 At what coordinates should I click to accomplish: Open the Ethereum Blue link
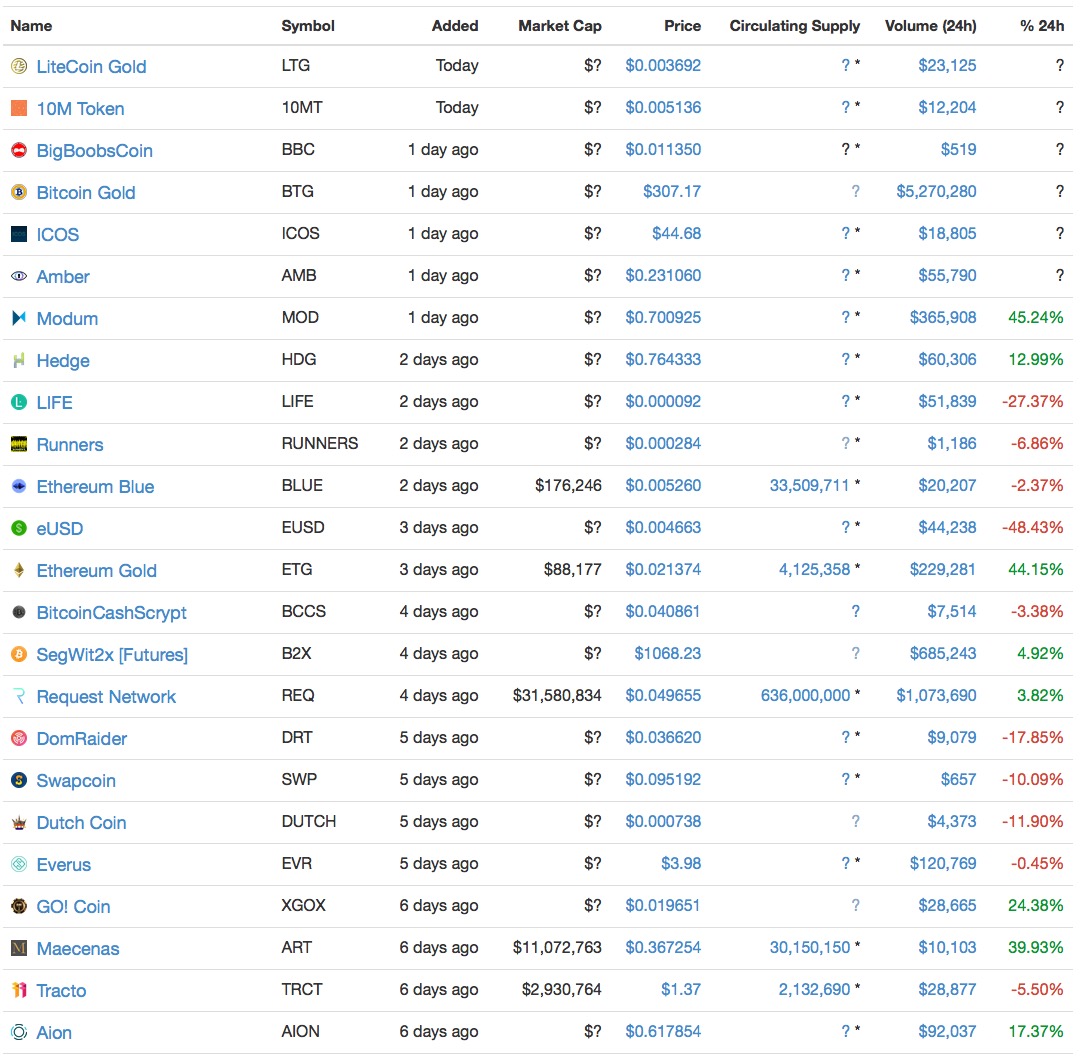point(95,487)
